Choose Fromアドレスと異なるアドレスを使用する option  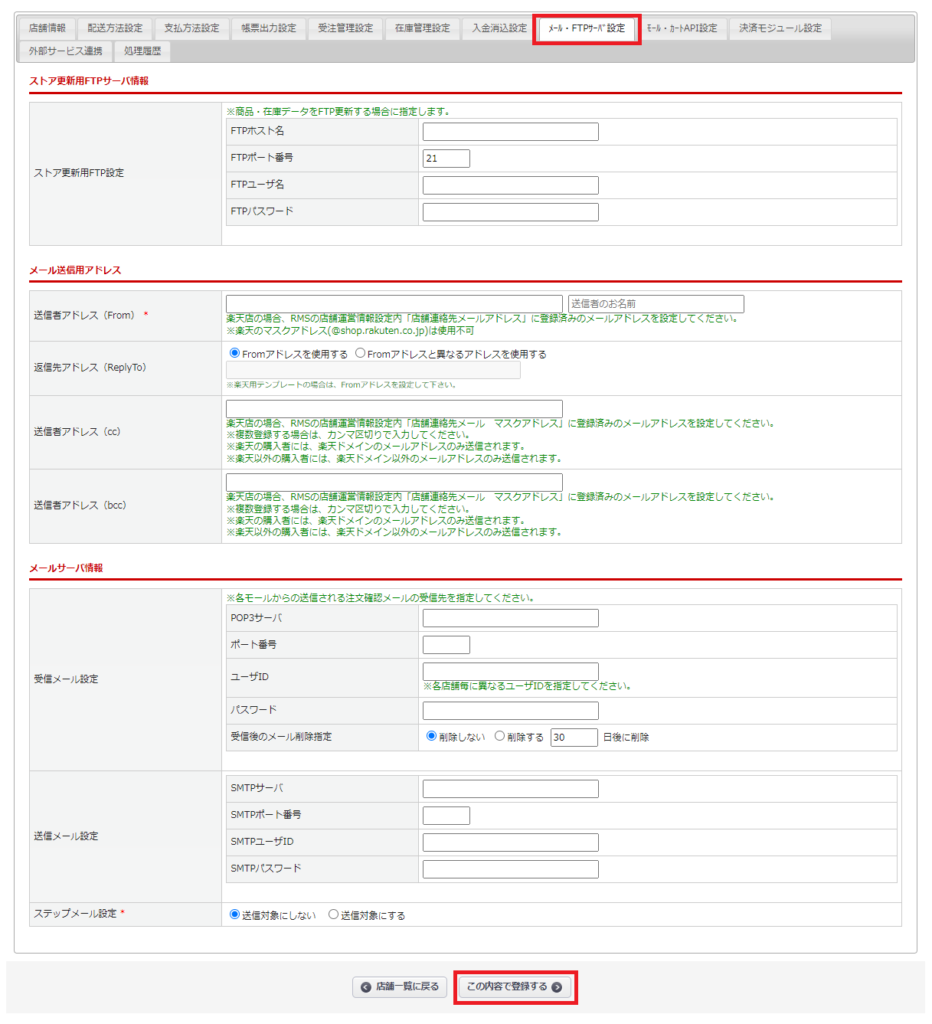click(x=361, y=353)
